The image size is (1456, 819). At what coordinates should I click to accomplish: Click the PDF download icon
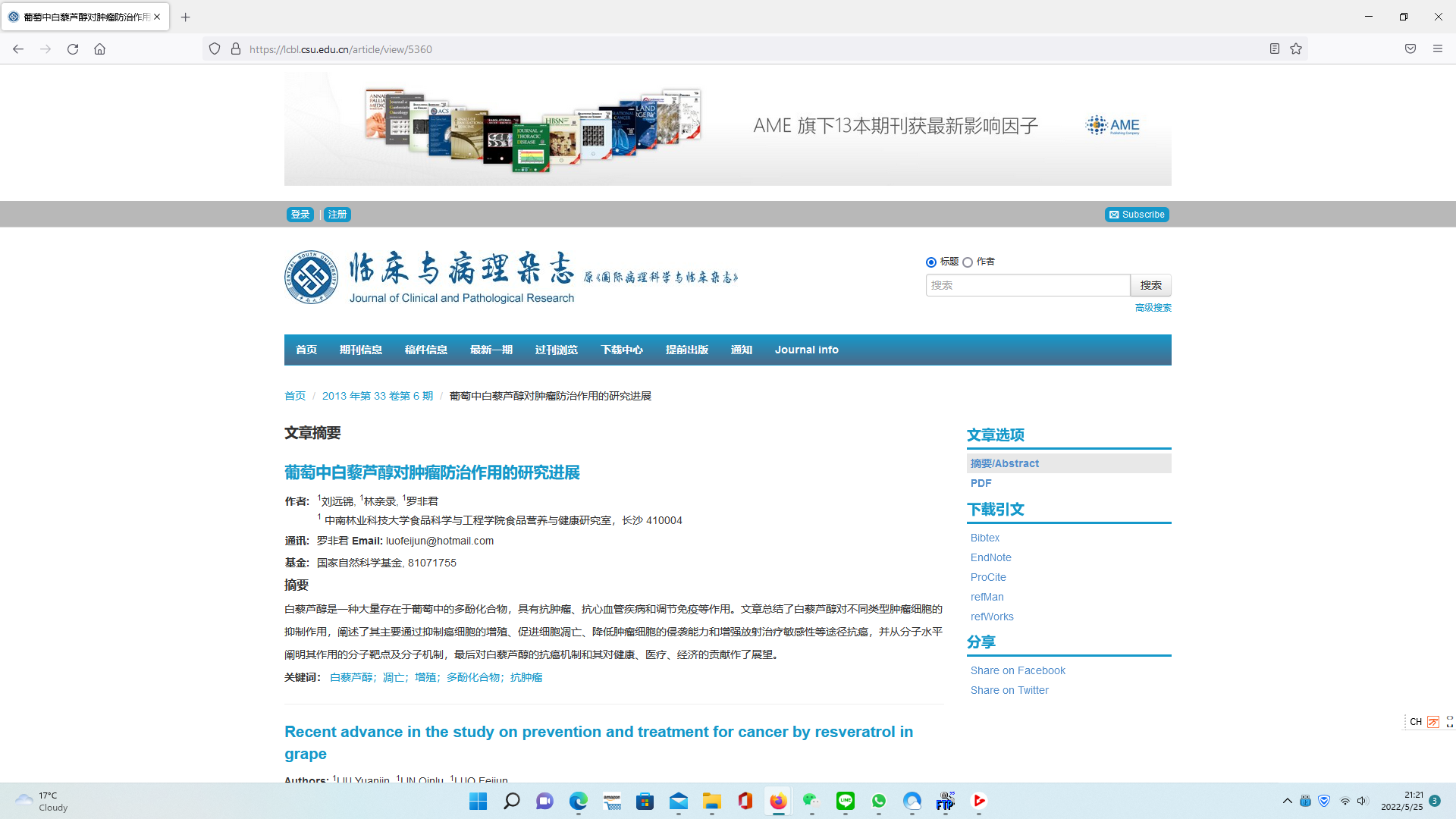click(x=981, y=483)
